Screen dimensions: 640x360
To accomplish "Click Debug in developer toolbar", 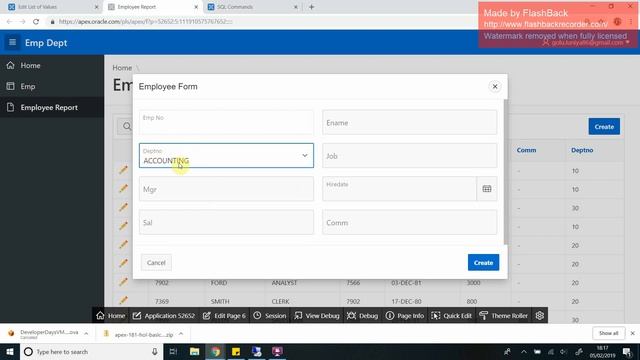I will pos(362,316).
